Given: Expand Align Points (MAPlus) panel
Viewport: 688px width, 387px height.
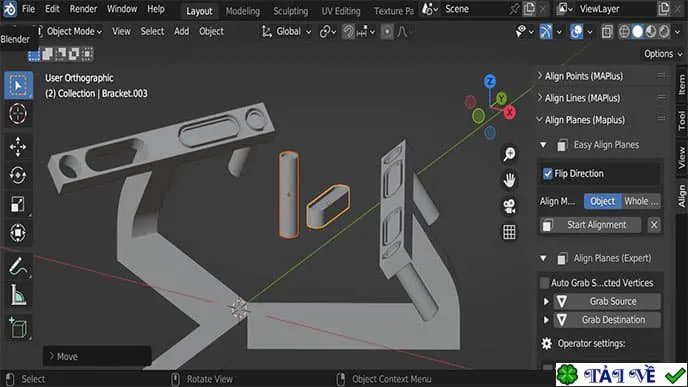Looking at the screenshot, I should (x=584, y=76).
